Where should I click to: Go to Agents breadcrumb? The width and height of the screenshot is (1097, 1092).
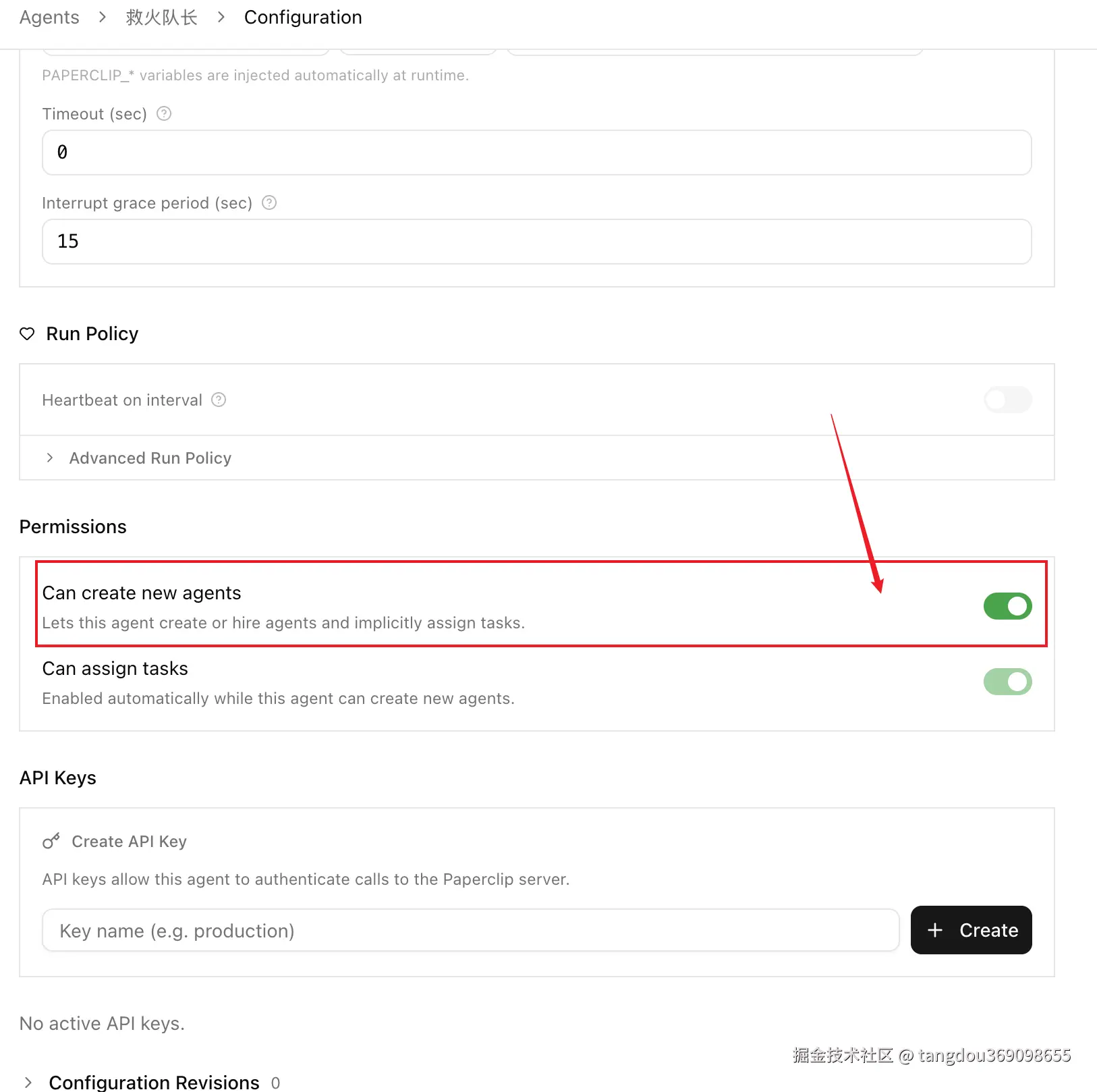(49, 17)
